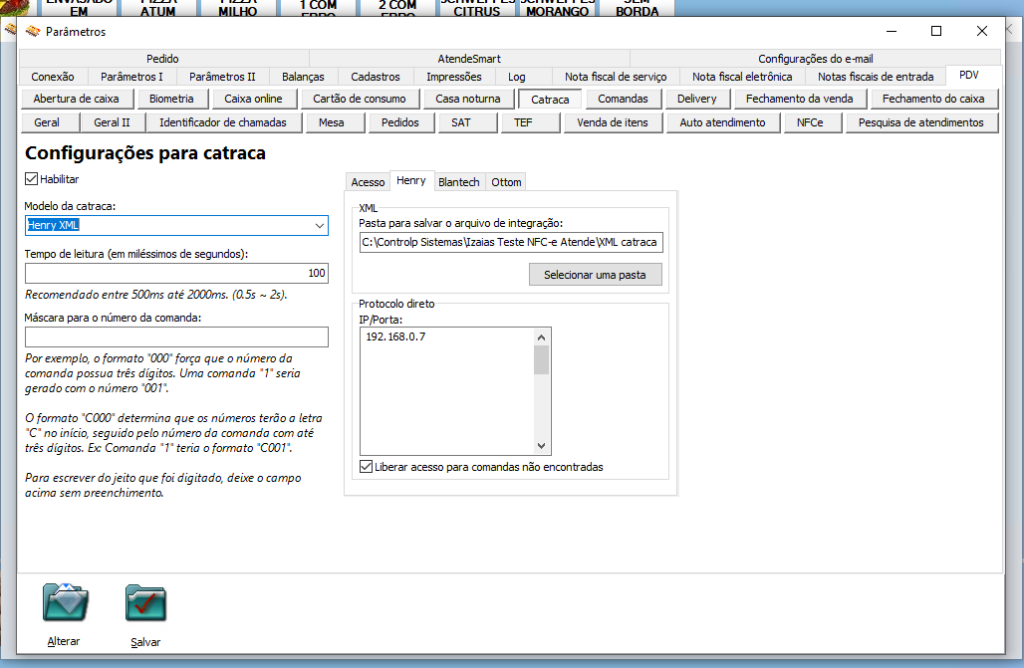Click the Selecionar uma pasta button
Screen dimensions: 1024x668
[595, 274]
